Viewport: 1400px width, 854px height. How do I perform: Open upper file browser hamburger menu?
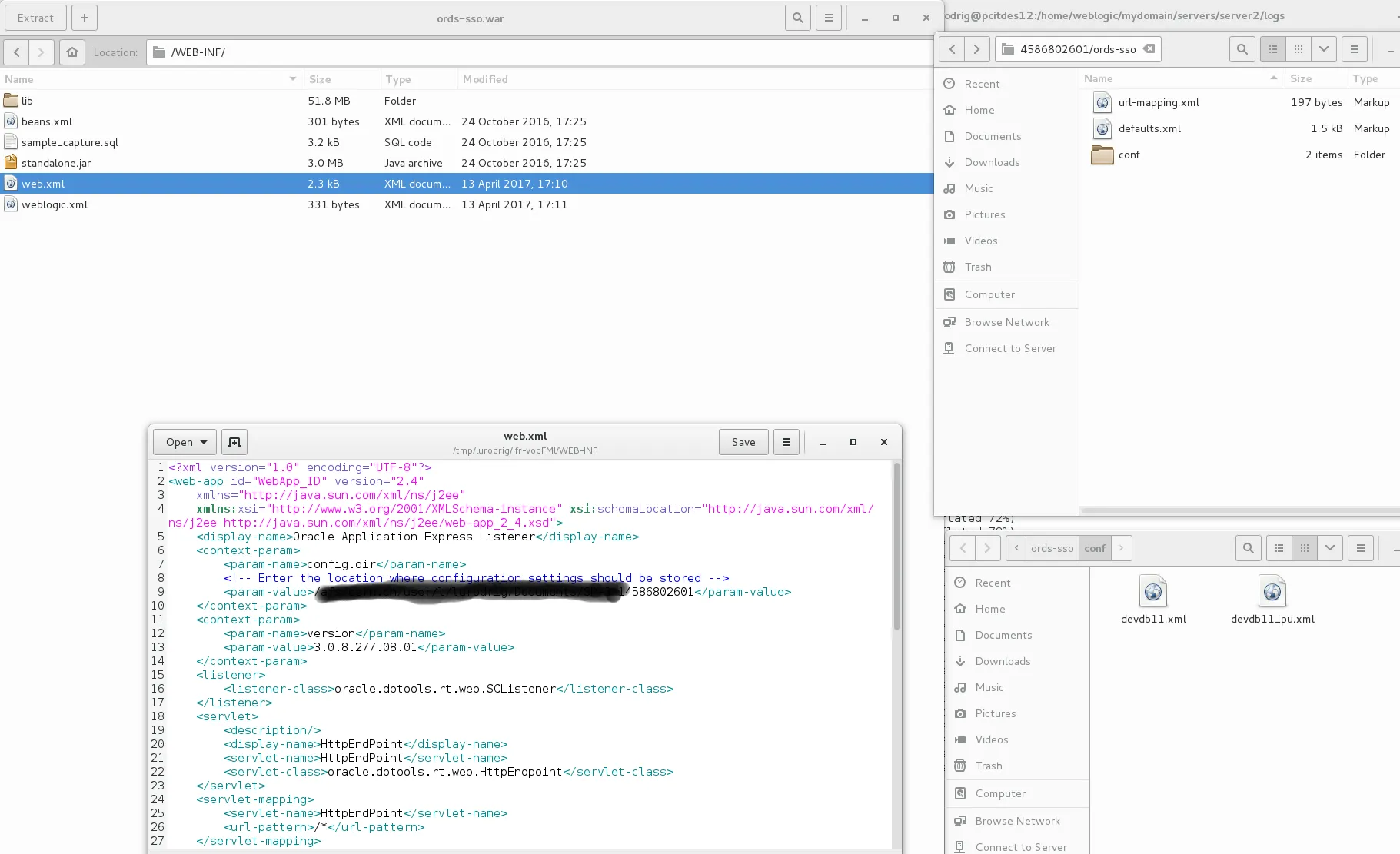[1355, 49]
